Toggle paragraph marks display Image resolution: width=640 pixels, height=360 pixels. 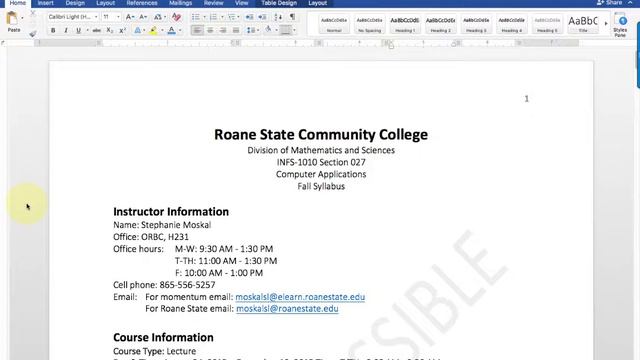292,17
